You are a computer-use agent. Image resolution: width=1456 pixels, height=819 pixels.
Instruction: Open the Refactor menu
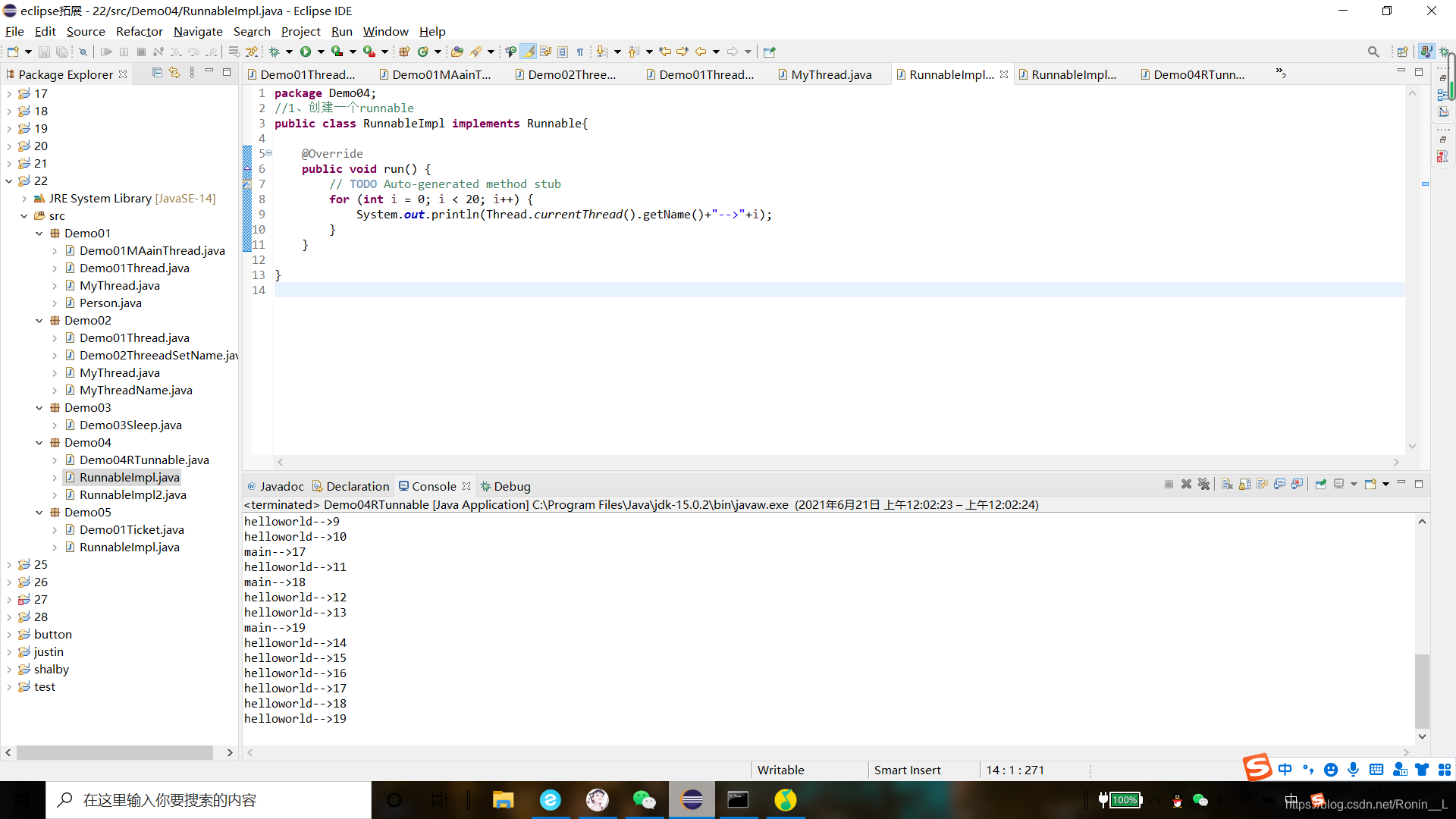139,31
